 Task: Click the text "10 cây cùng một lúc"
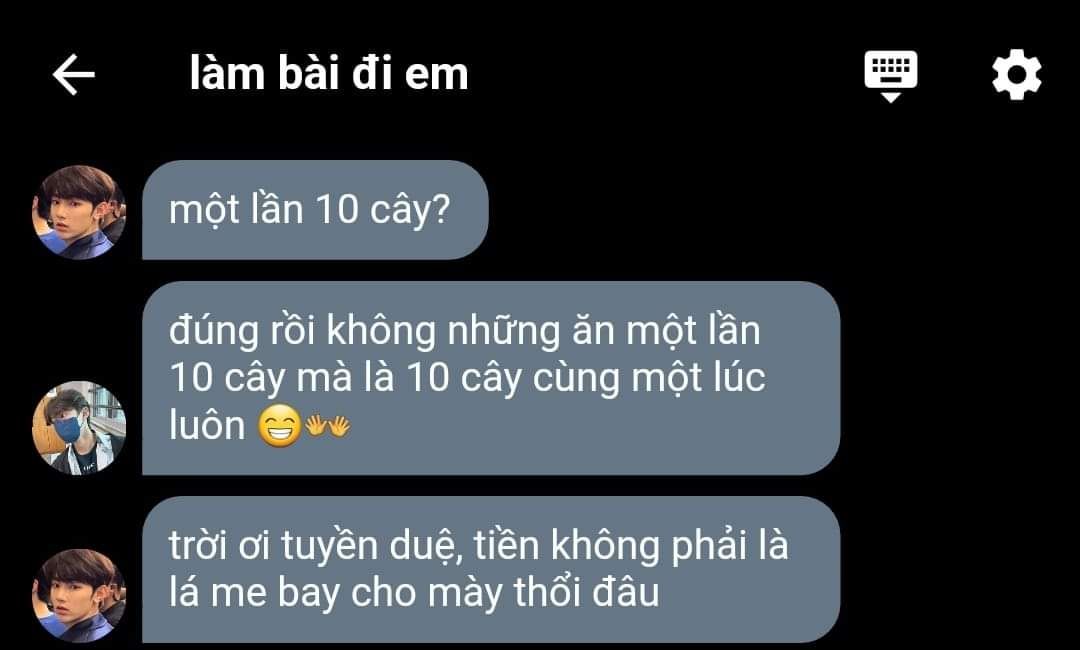pyautogui.click(x=585, y=379)
